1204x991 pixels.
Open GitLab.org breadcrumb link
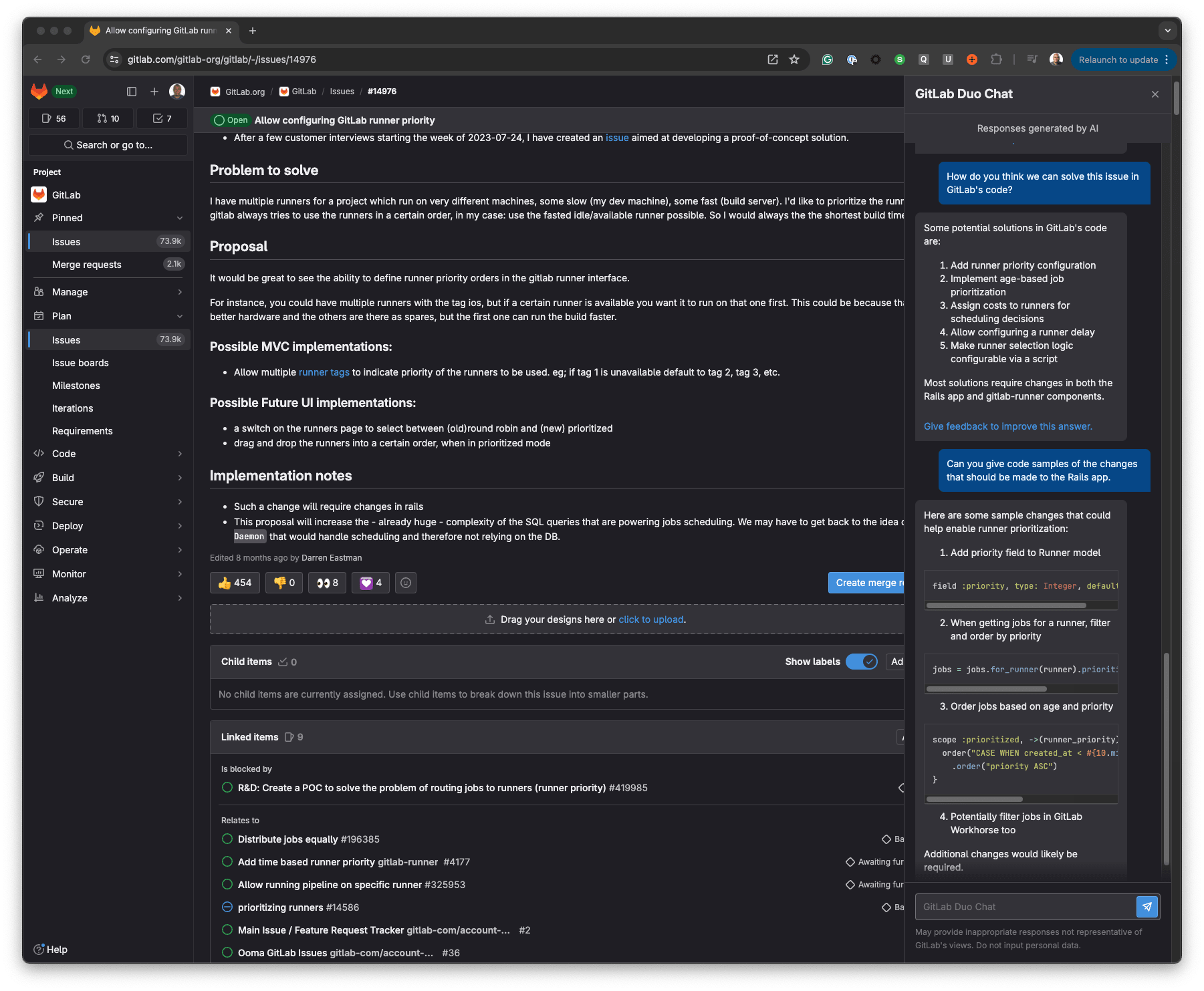(237, 92)
